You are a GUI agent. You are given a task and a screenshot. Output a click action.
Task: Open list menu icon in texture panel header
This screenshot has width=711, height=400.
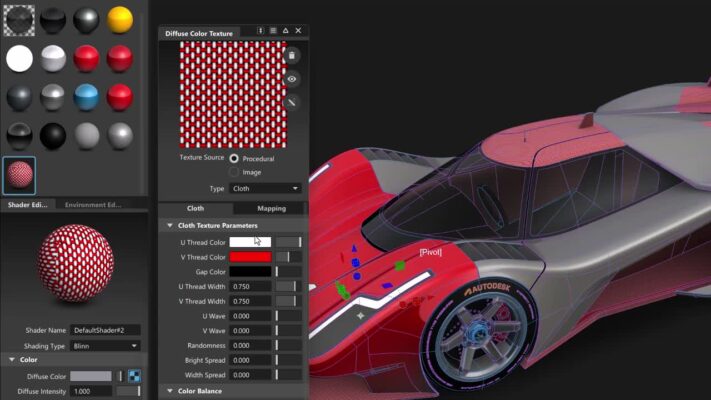point(273,30)
